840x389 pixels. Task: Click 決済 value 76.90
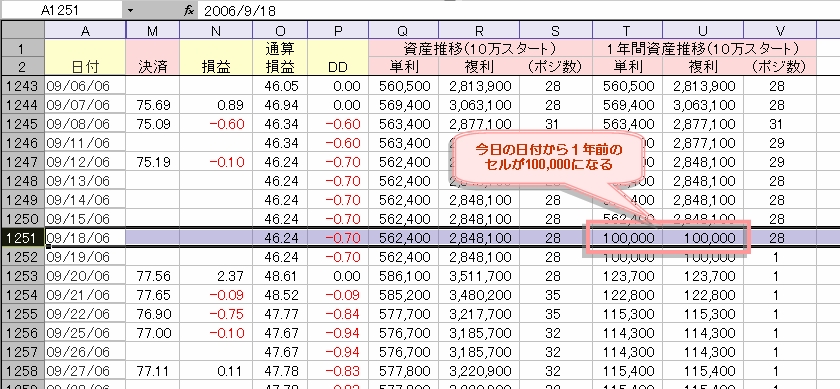(x=153, y=313)
